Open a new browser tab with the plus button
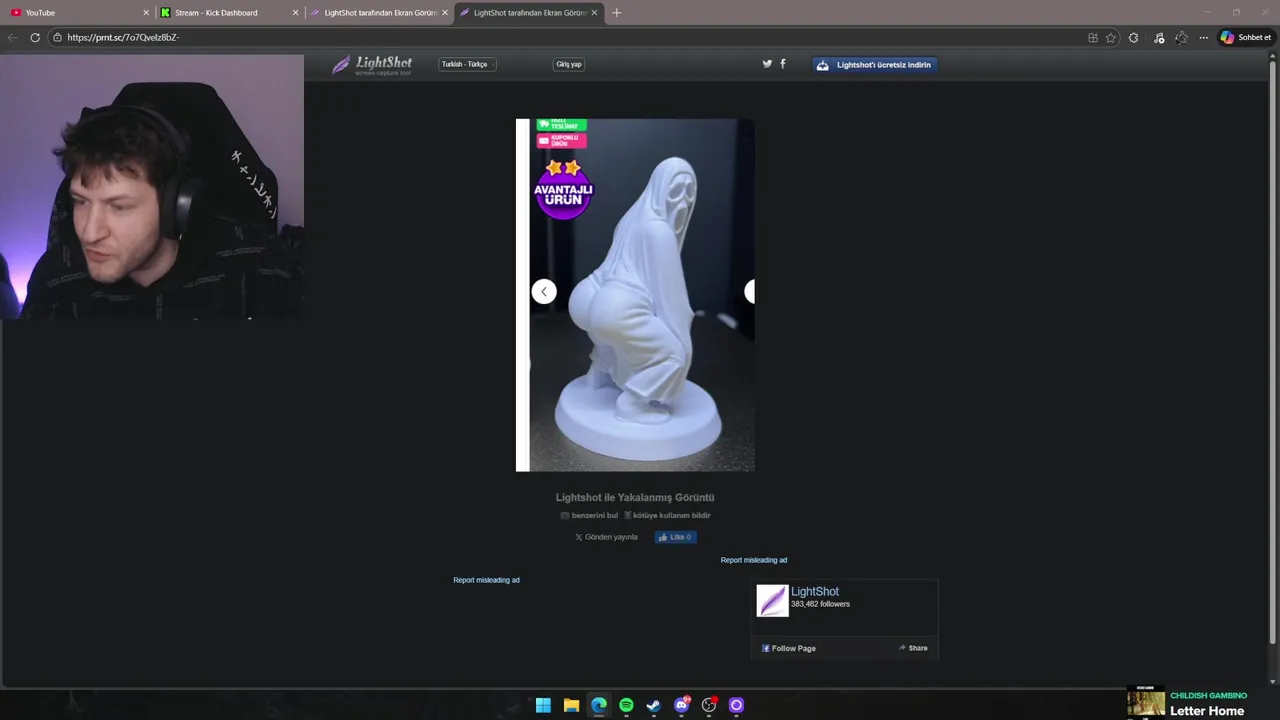The image size is (1280, 720). click(616, 12)
